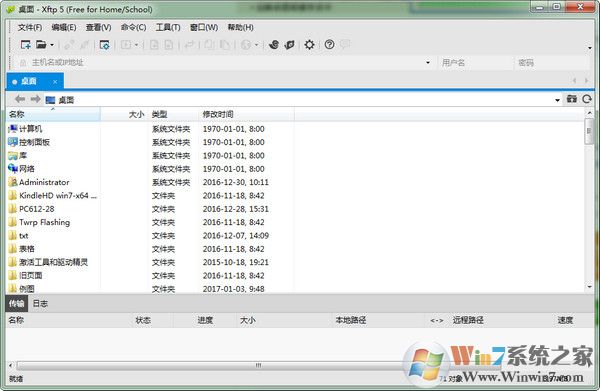The width and height of the screenshot is (600, 391).
Task: Close the 桌面 tab with its x
Action: coord(55,81)
